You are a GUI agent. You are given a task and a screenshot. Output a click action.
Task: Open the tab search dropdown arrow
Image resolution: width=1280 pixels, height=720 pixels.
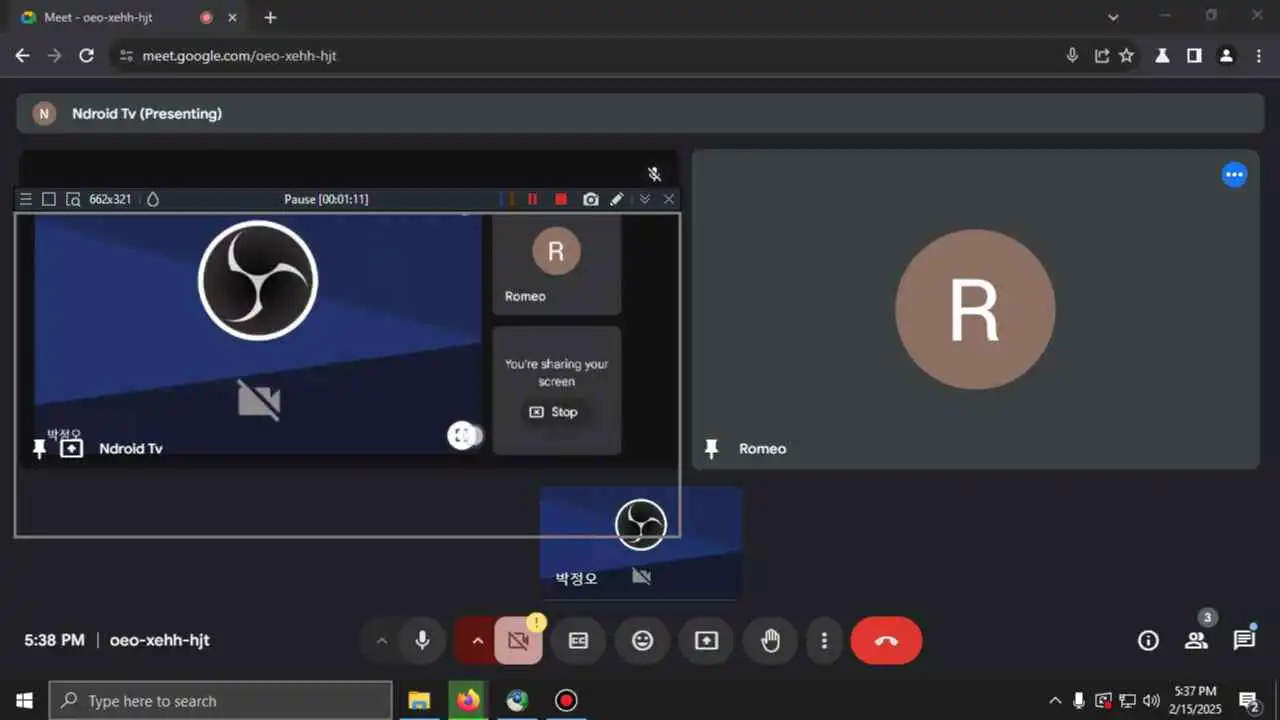pos(1113,17)
